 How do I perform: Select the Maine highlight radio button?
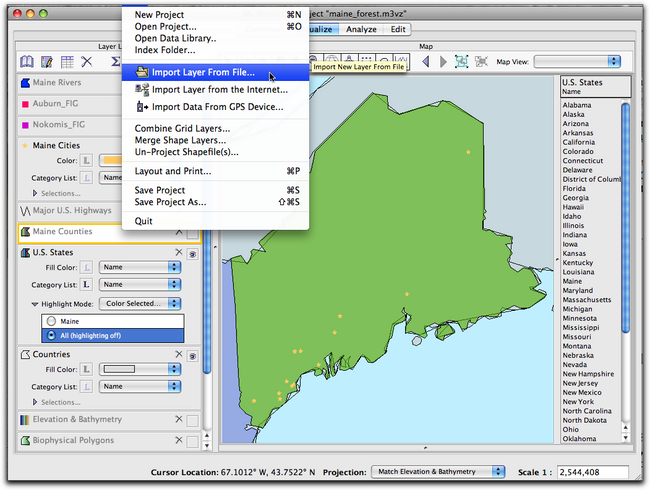pyautogui.click(x=50, y=321)
